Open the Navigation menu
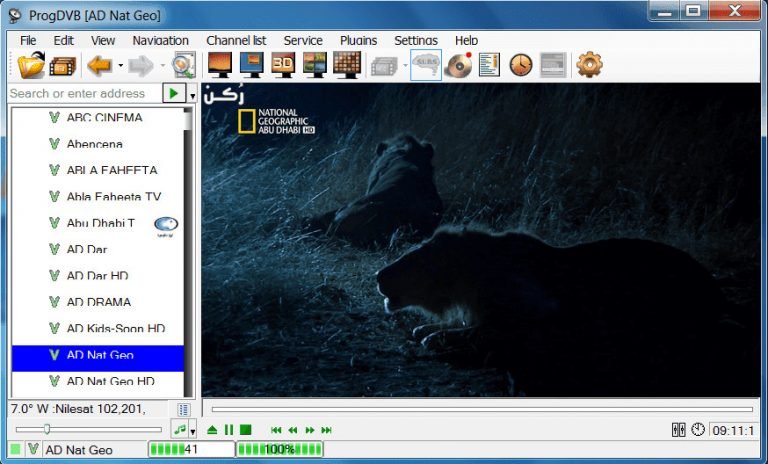The height and width of the screenshot is (464, 768). tap(161, 40)
